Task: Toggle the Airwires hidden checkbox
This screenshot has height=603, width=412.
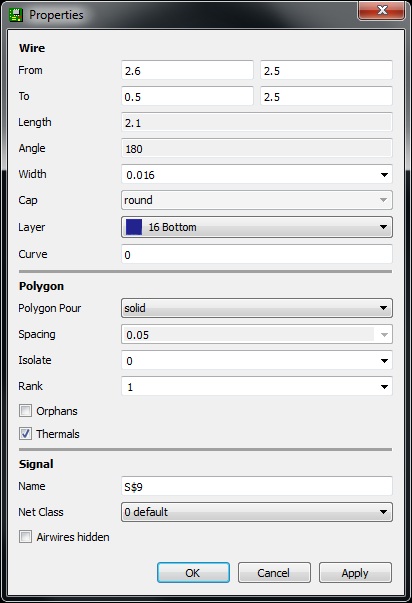Action: point(25,536)
